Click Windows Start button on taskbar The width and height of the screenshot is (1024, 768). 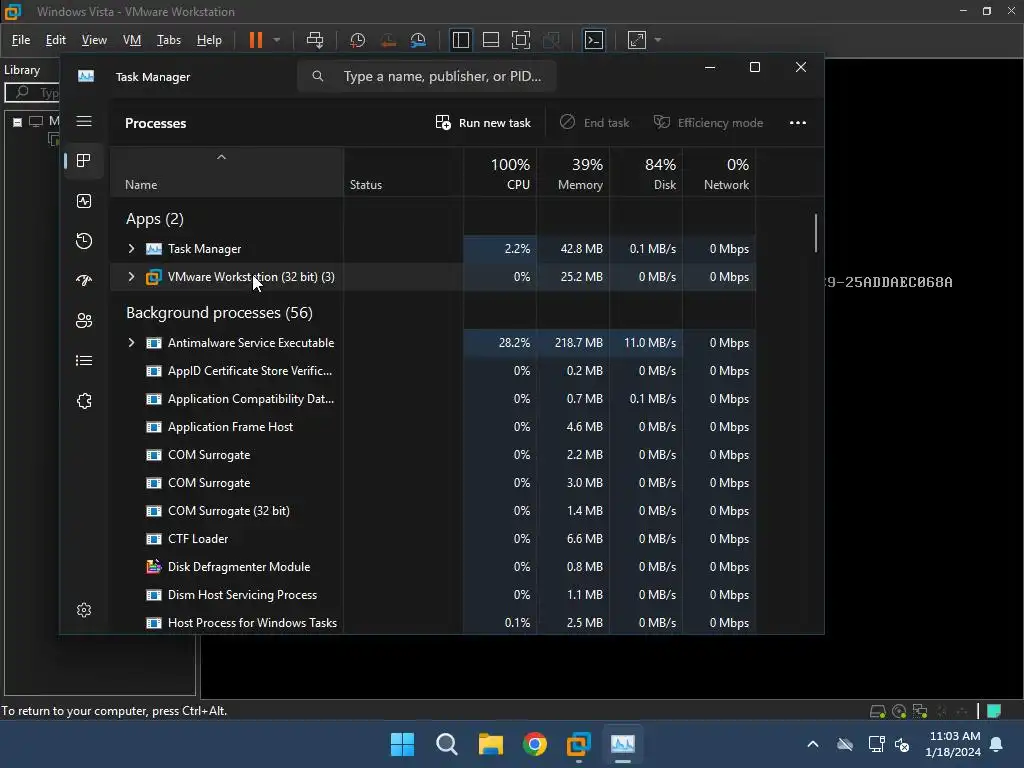pyautogui.click(x=402, y=744)
